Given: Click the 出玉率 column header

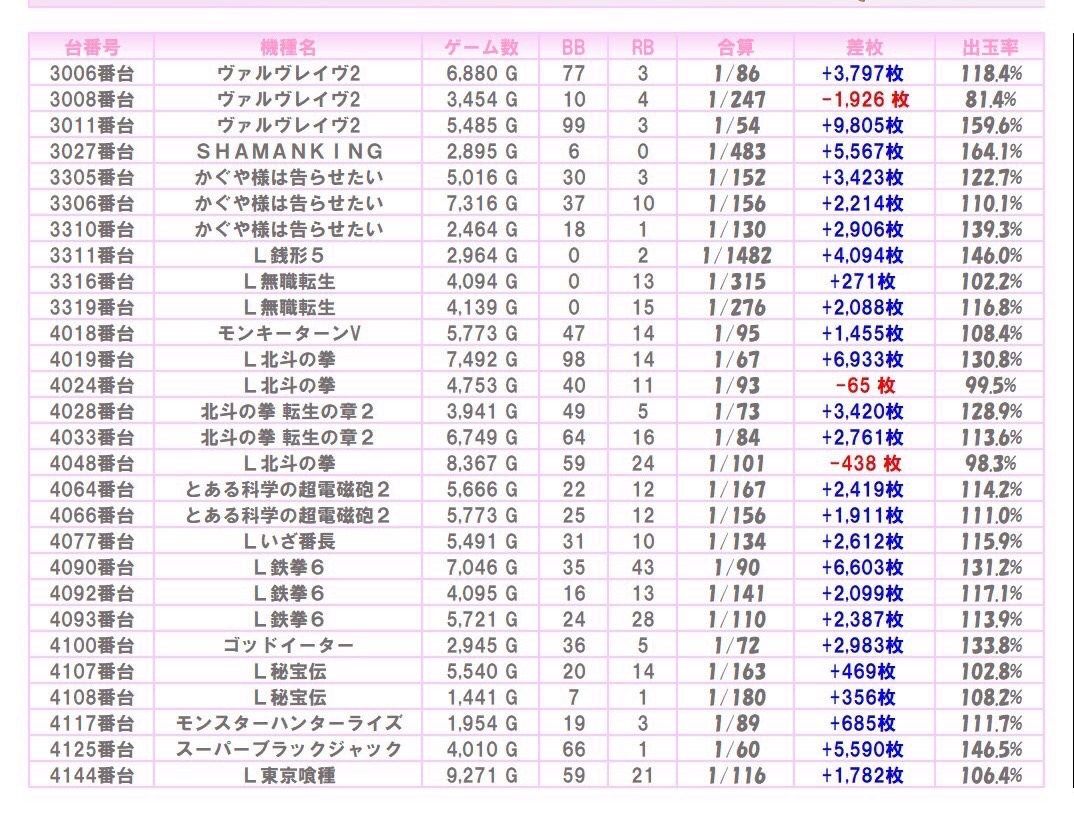Looking at the screenshot, I should (991, 47).
